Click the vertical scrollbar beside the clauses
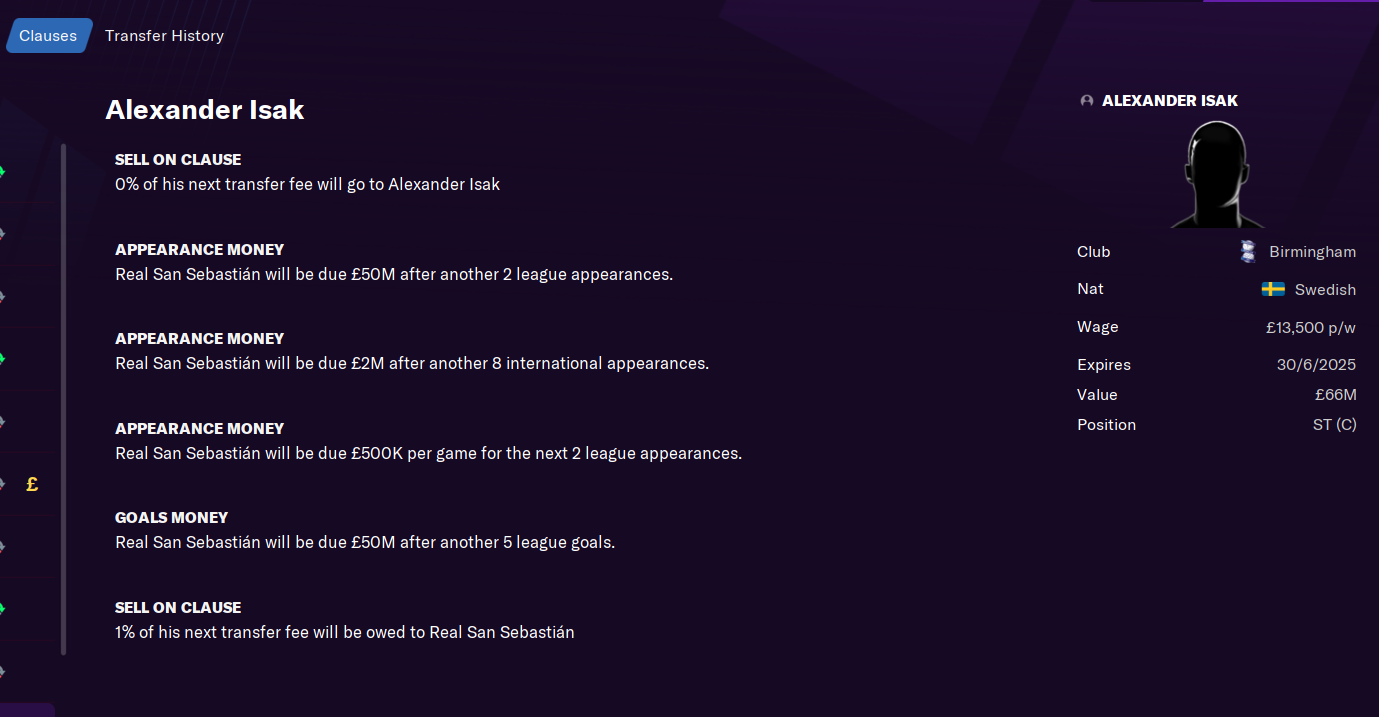1379x717 pixels. (x=64, y=400)
